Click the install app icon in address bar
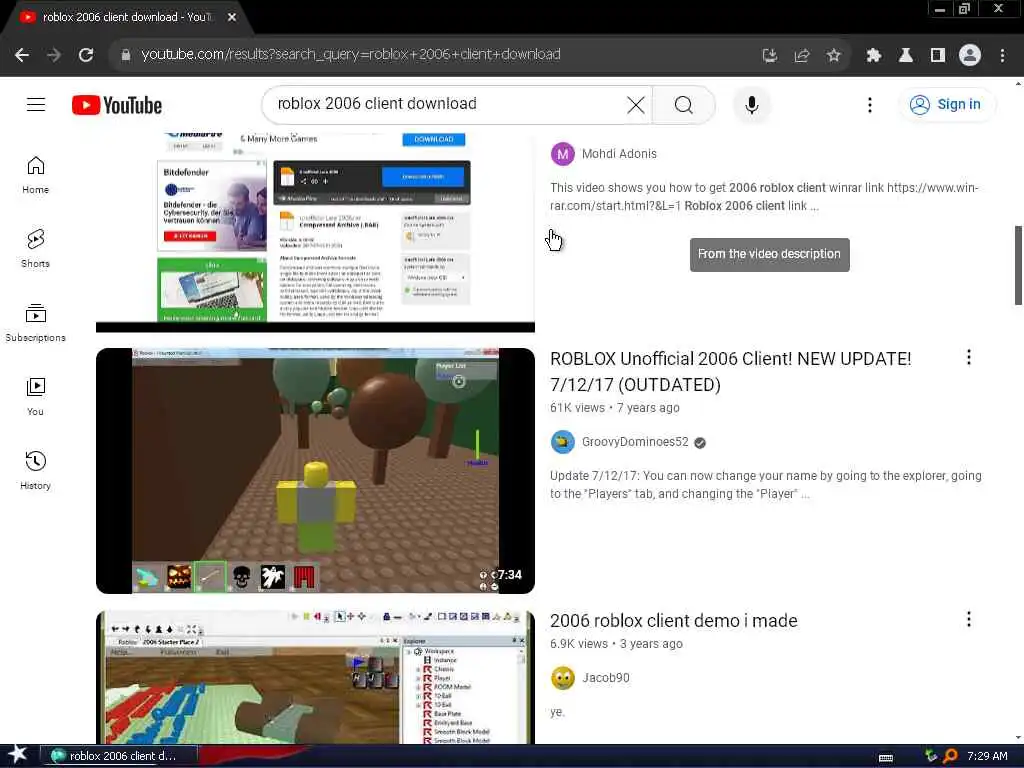Screen dimensions: 1024x768 [x=770, y=56]
